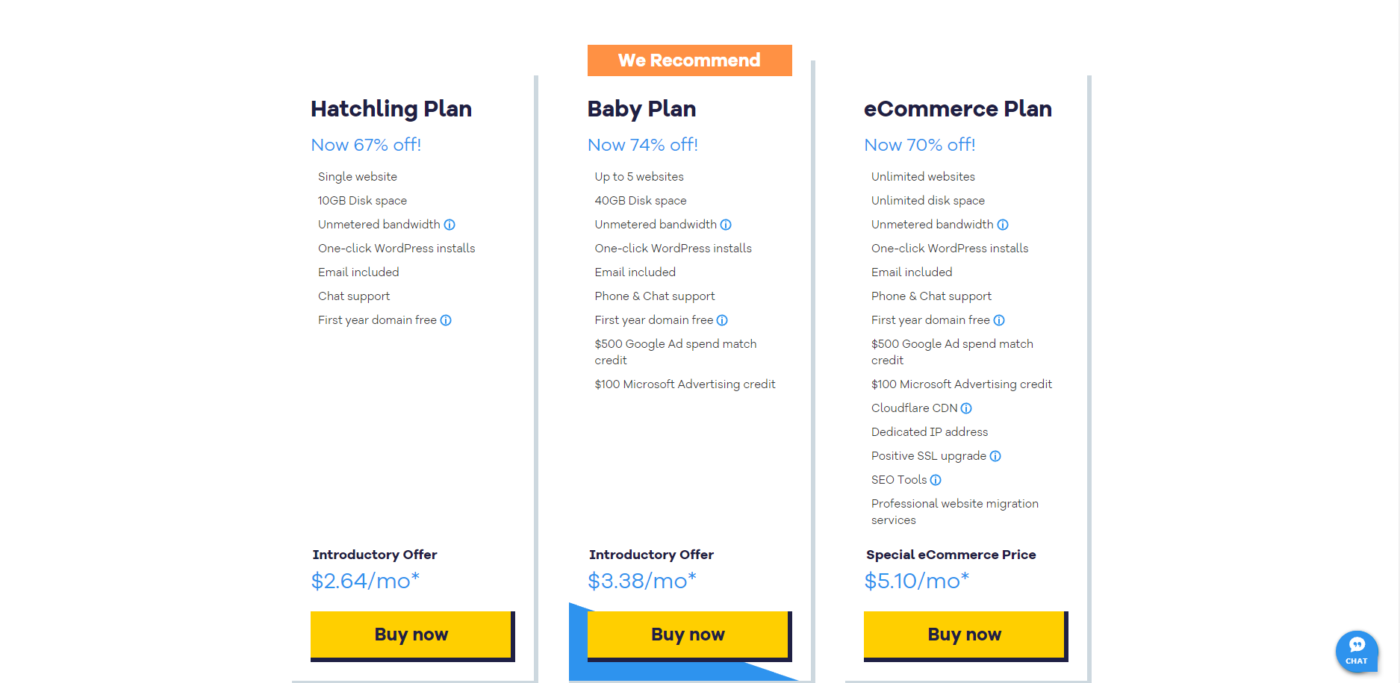Click Buy now under Baby Plan

tap(688, 635)
